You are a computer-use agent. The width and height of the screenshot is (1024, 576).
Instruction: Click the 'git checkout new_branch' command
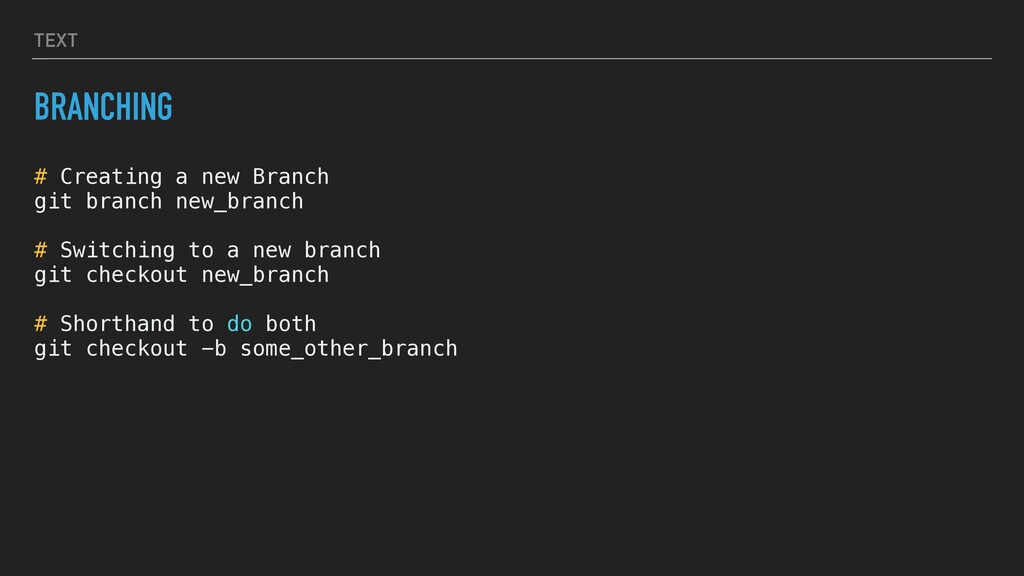(181, 274)
